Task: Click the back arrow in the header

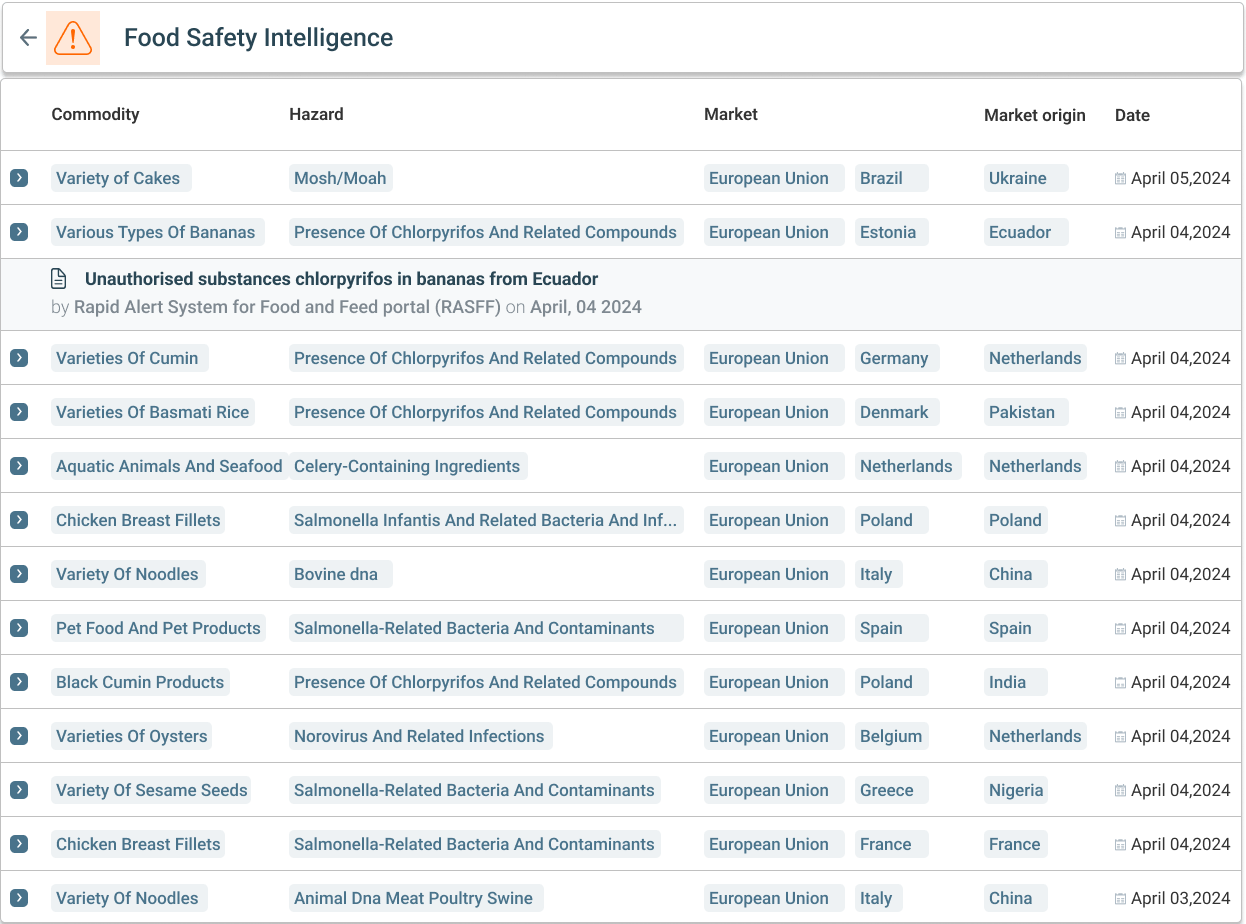Action: click(x=27, y=37)
